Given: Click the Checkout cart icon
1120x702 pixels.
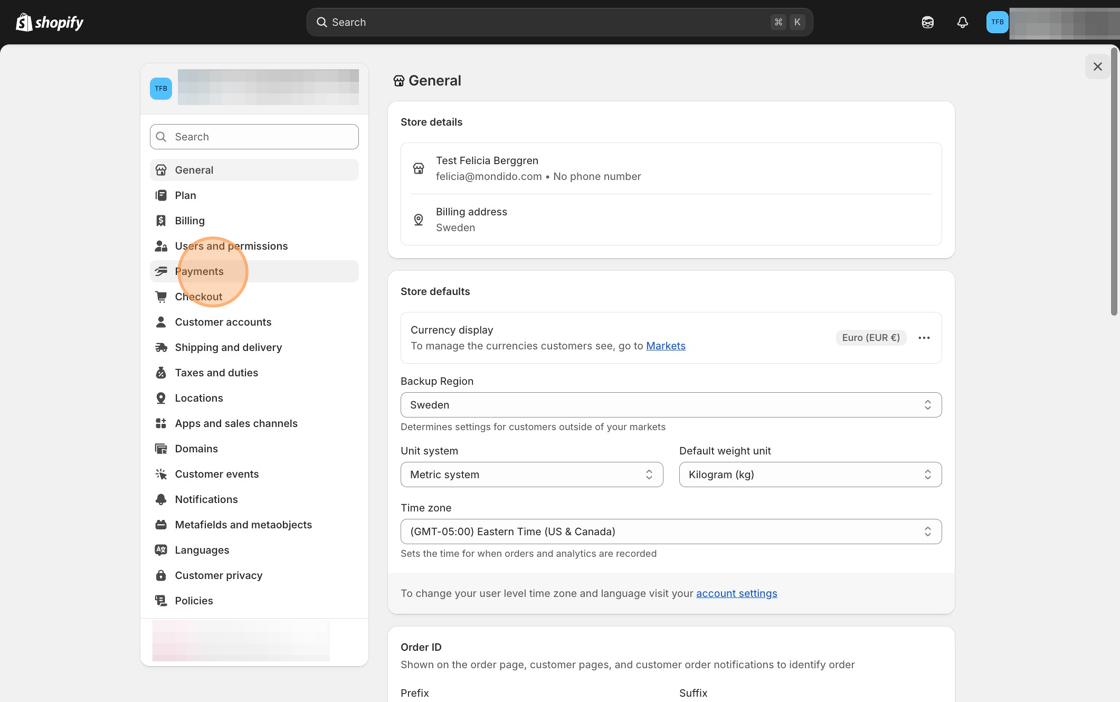Looking at the screenshot, I should tap(161, 296).
